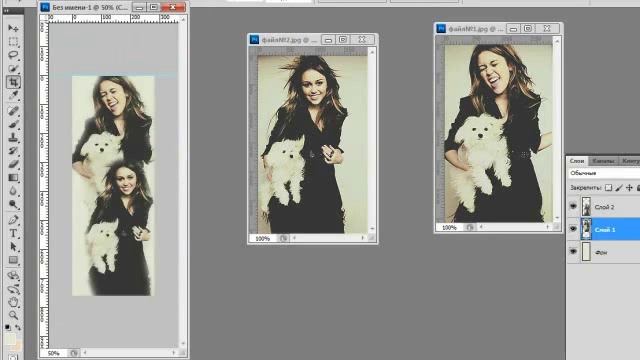Screen dimensions: 640x360
Task: Select the Horizontal Type tool
Action: click(x=13, y=233)
